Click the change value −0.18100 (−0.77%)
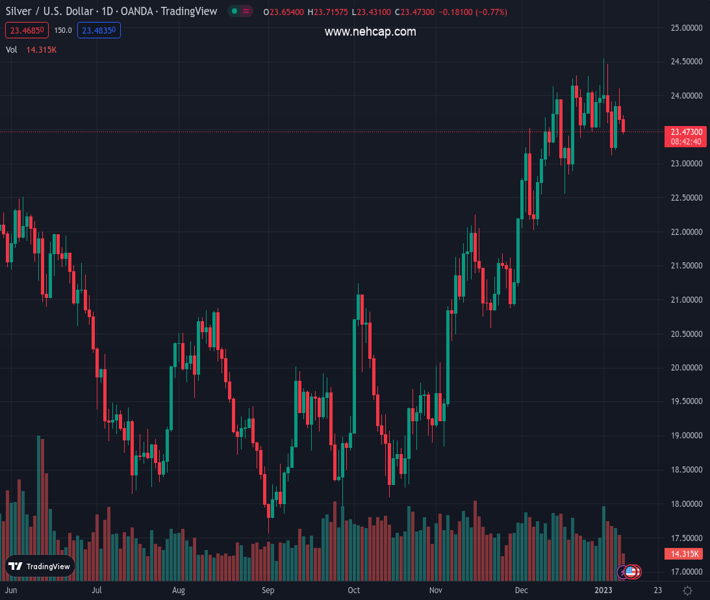Image resolution: width=710 pixels, height=600 pixels. 473,12
